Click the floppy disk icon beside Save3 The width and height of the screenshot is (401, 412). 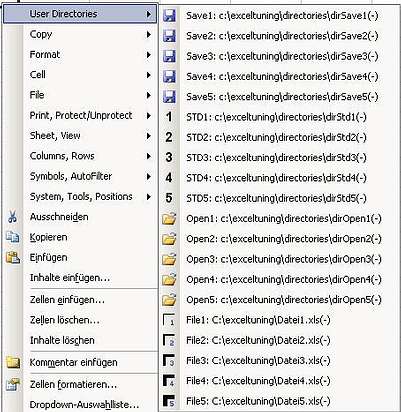tap(169, 57)
